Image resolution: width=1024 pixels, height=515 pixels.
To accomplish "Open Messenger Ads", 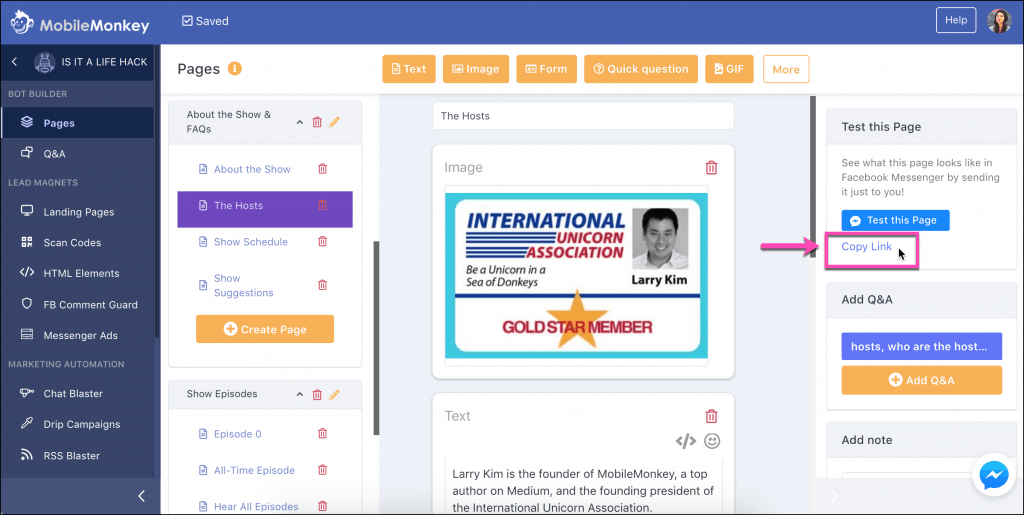I will pos(77,336).
